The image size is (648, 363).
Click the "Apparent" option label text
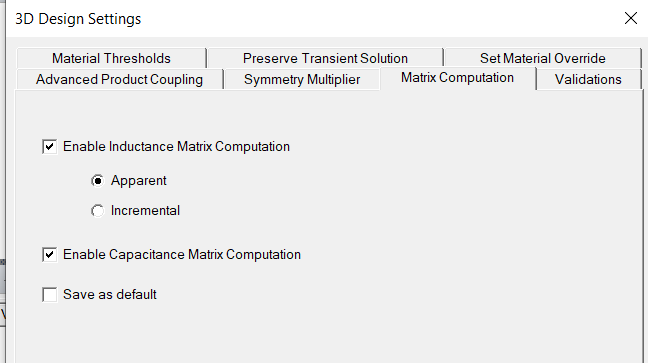[138, 181]
